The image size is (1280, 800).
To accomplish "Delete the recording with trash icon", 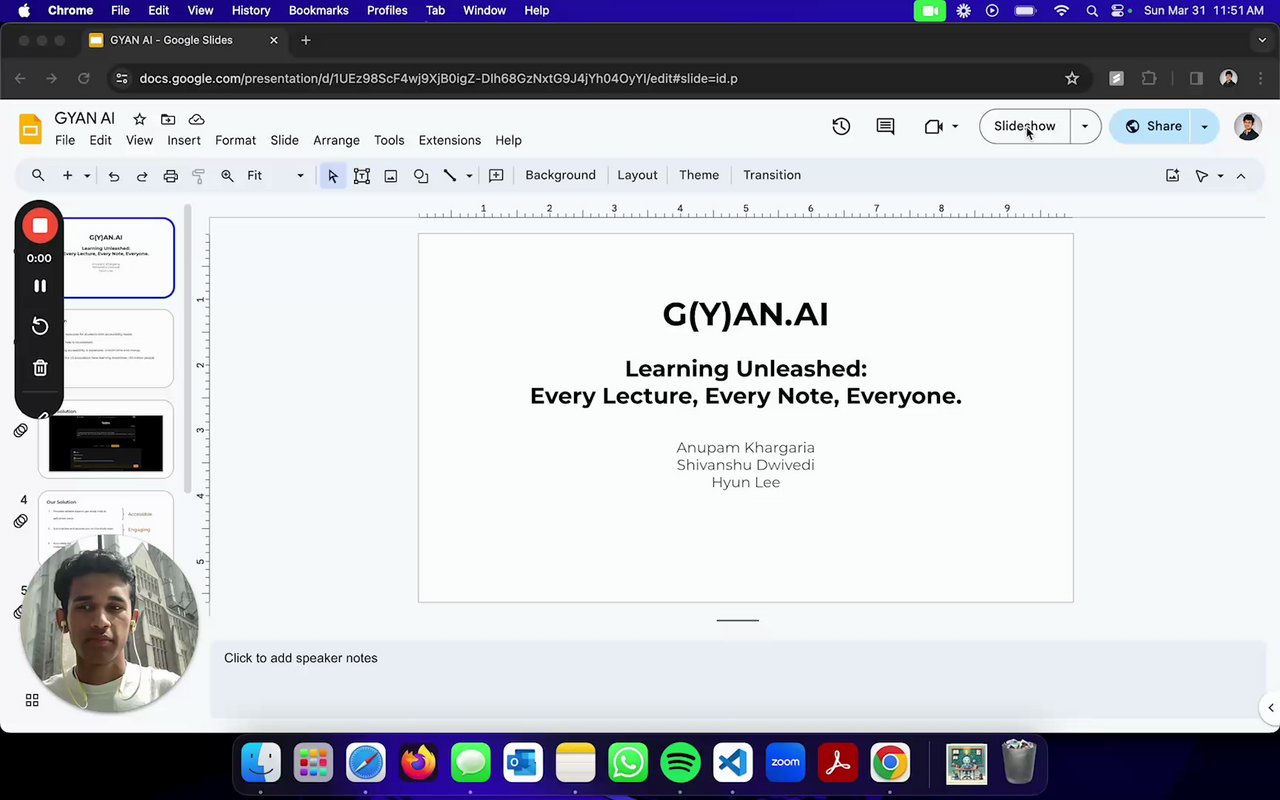I will pos(40,368).
